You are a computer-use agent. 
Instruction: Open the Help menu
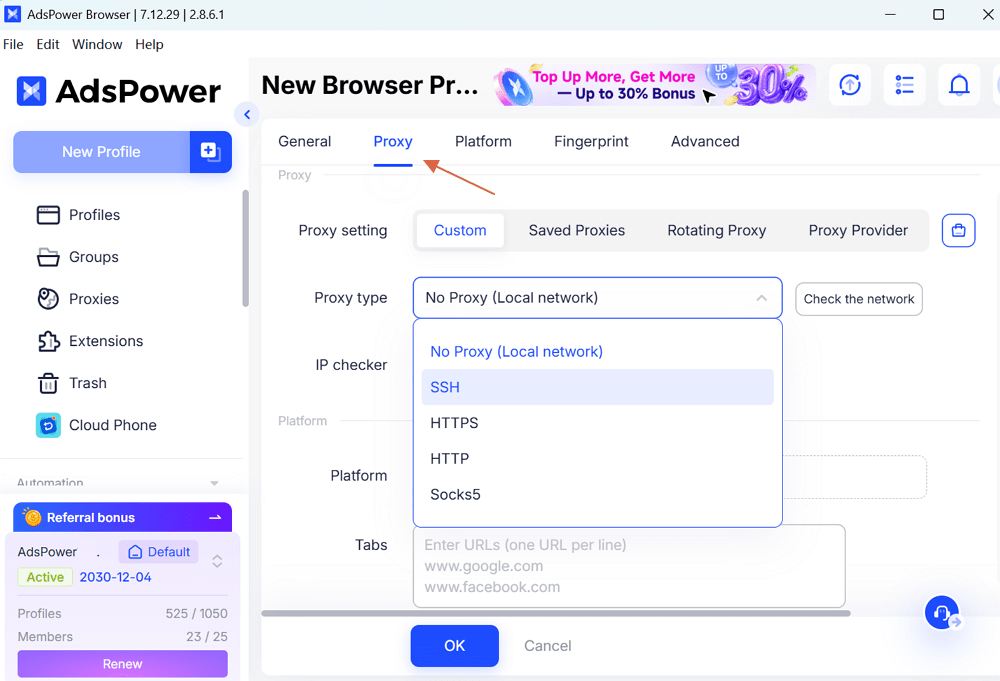pyautogui.click(x=149, y=45)
